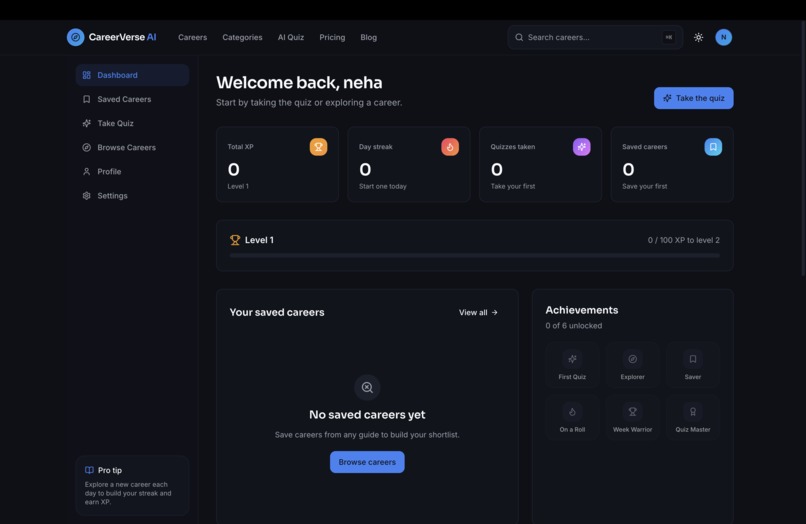This screenshot has width=806, height=524.
Task: Go to Blog in the top navigation
Action: 369,38
